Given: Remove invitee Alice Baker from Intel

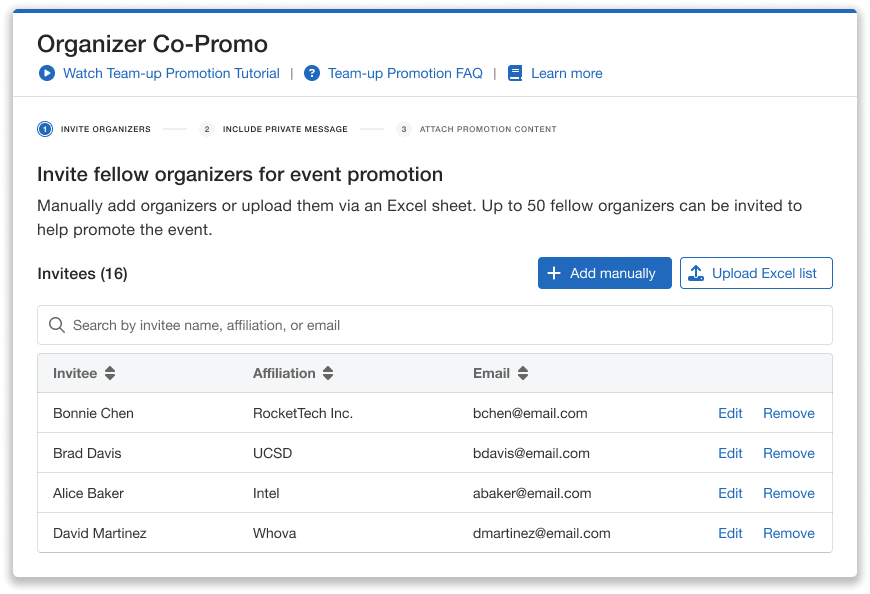Looking at the screenshot, I should 789,493.
